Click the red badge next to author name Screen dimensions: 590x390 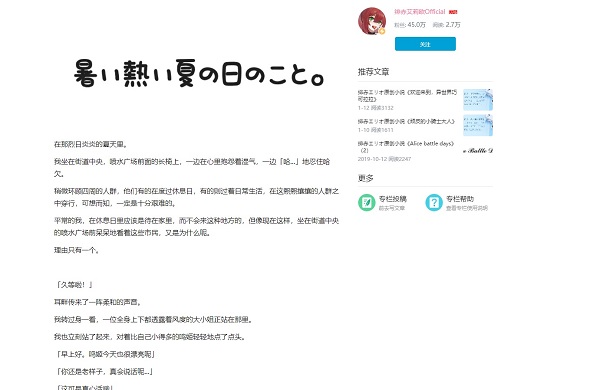[x=453, y=12]
